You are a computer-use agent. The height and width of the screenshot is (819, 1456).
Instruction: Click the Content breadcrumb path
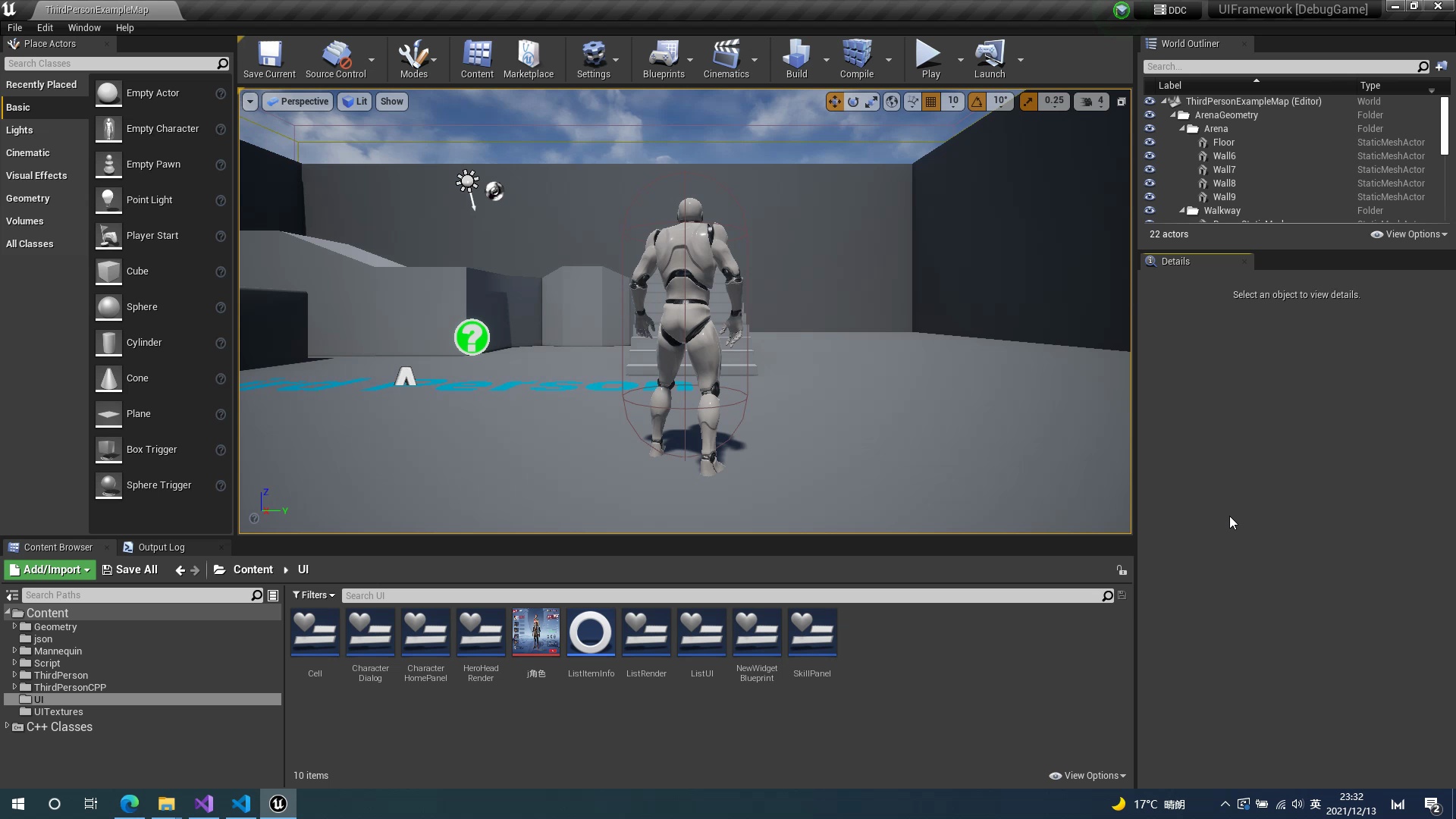coord(253,570)
